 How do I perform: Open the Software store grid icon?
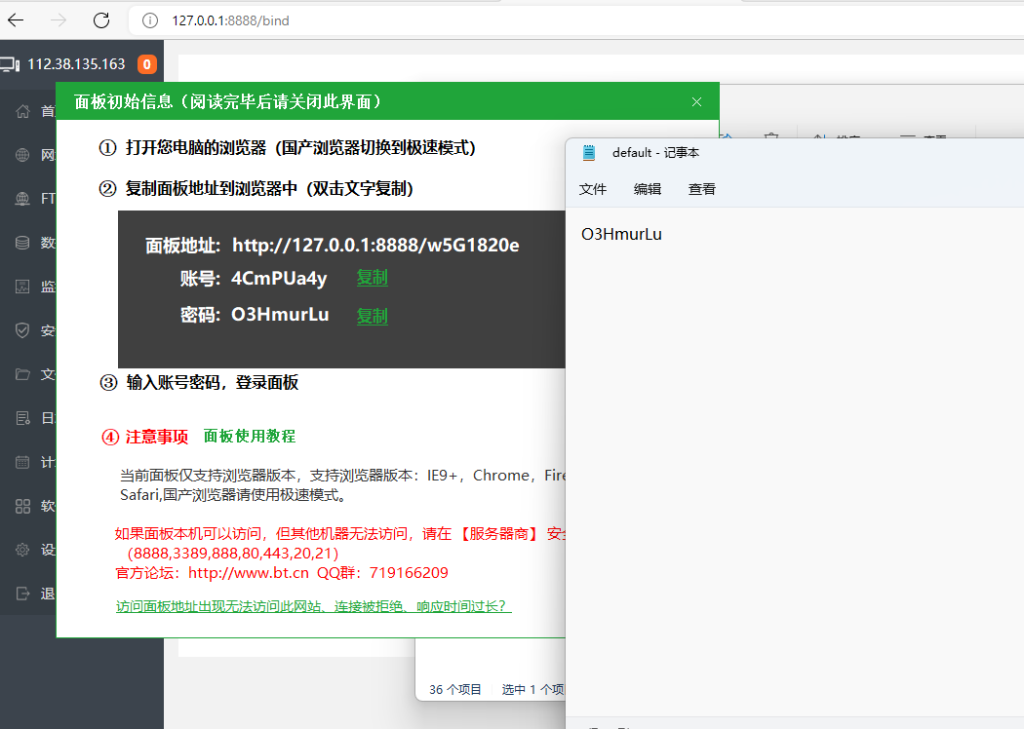pos(23,506)
